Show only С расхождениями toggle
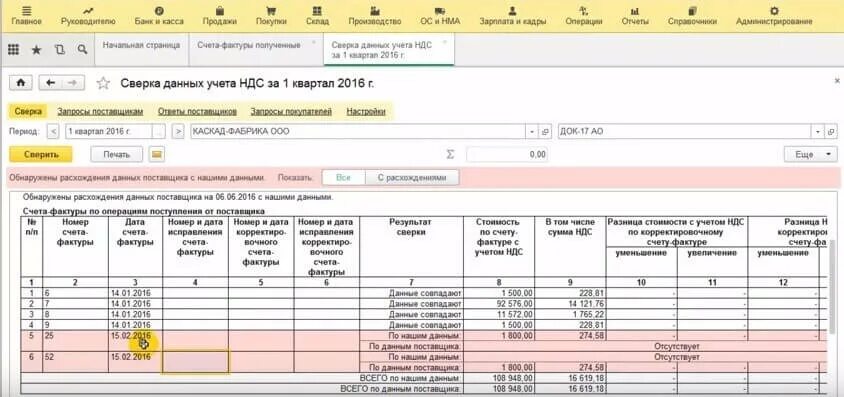The height and width of the screenshot is (397, 844). pos(412,177)
